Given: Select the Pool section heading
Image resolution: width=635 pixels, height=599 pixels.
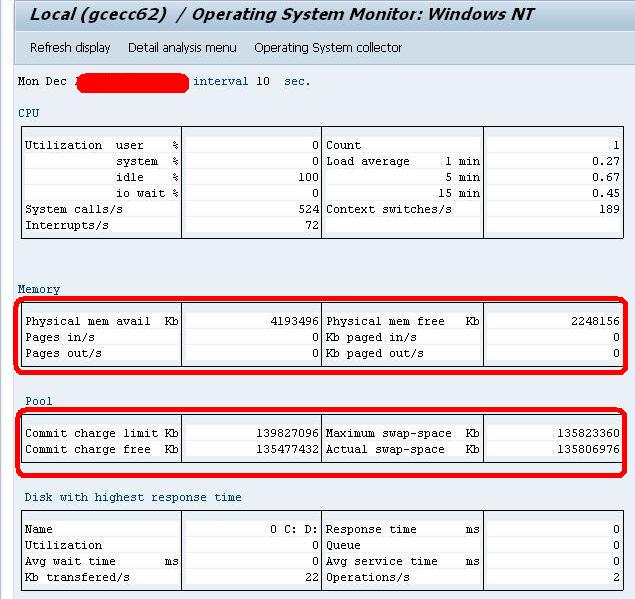Looking at the screenshot, I should [39, 401].
